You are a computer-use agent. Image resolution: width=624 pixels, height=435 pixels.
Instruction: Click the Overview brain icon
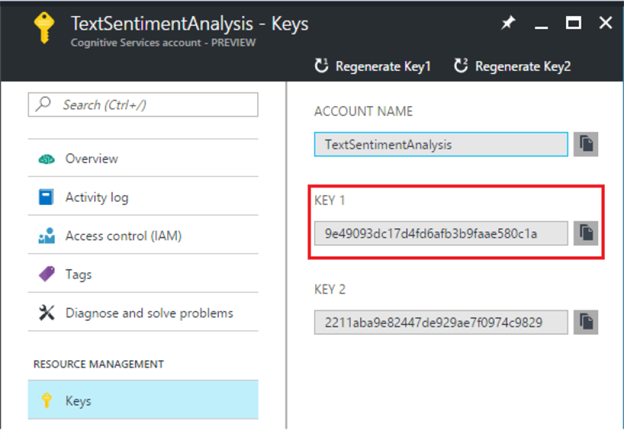click(47, 159)
